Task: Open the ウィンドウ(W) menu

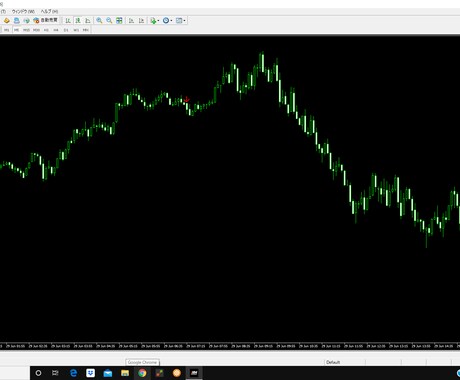Action: coord(23,12)
